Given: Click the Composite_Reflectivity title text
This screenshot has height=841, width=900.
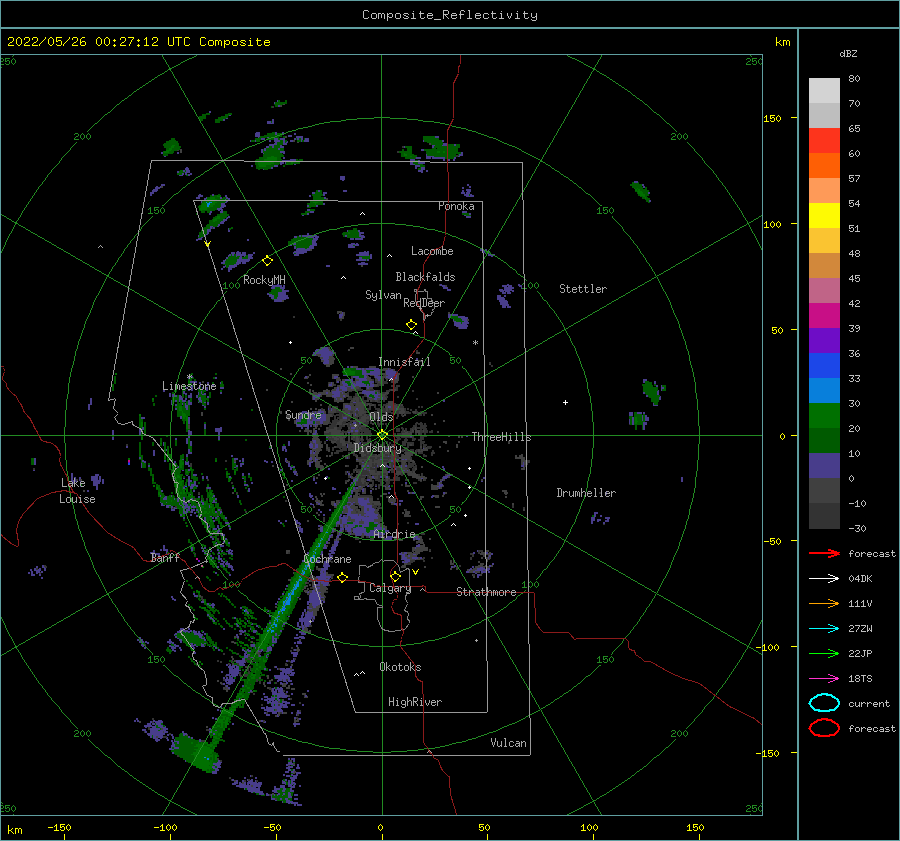Looking at the screenshot, I should pyautogui.click(x=450, y=15).
